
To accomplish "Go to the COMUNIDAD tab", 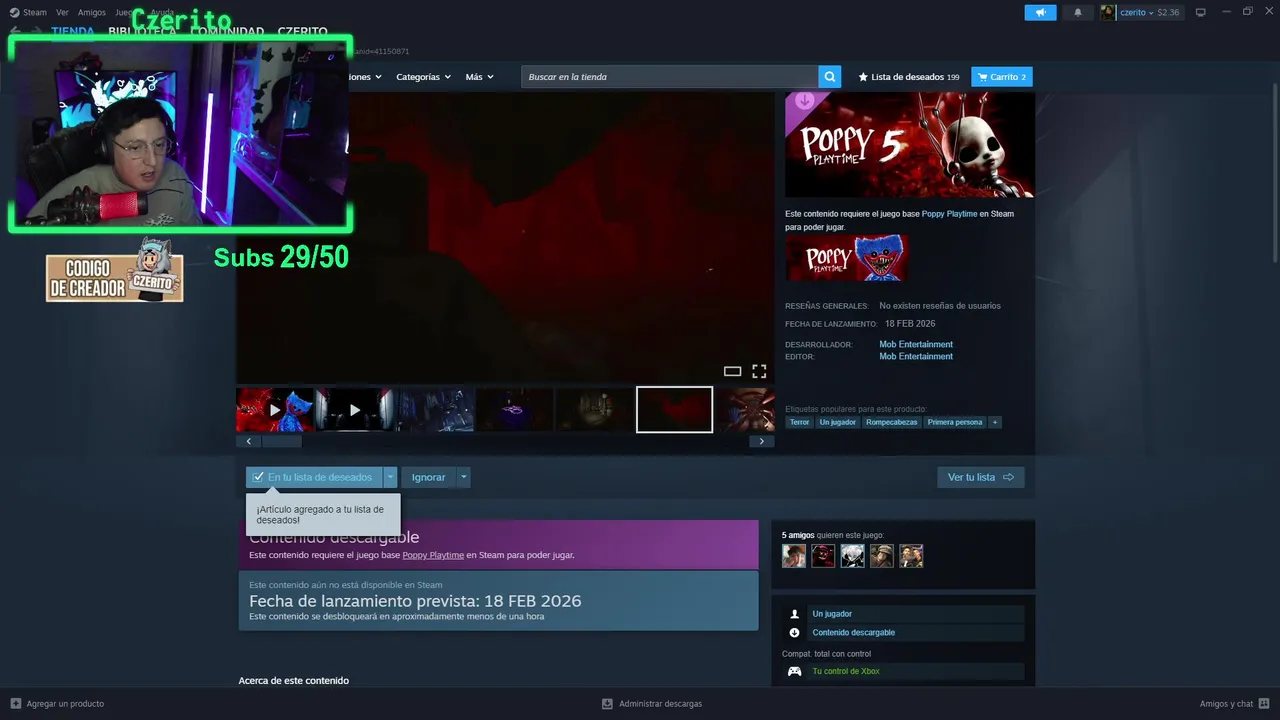I will pos(227,32).
